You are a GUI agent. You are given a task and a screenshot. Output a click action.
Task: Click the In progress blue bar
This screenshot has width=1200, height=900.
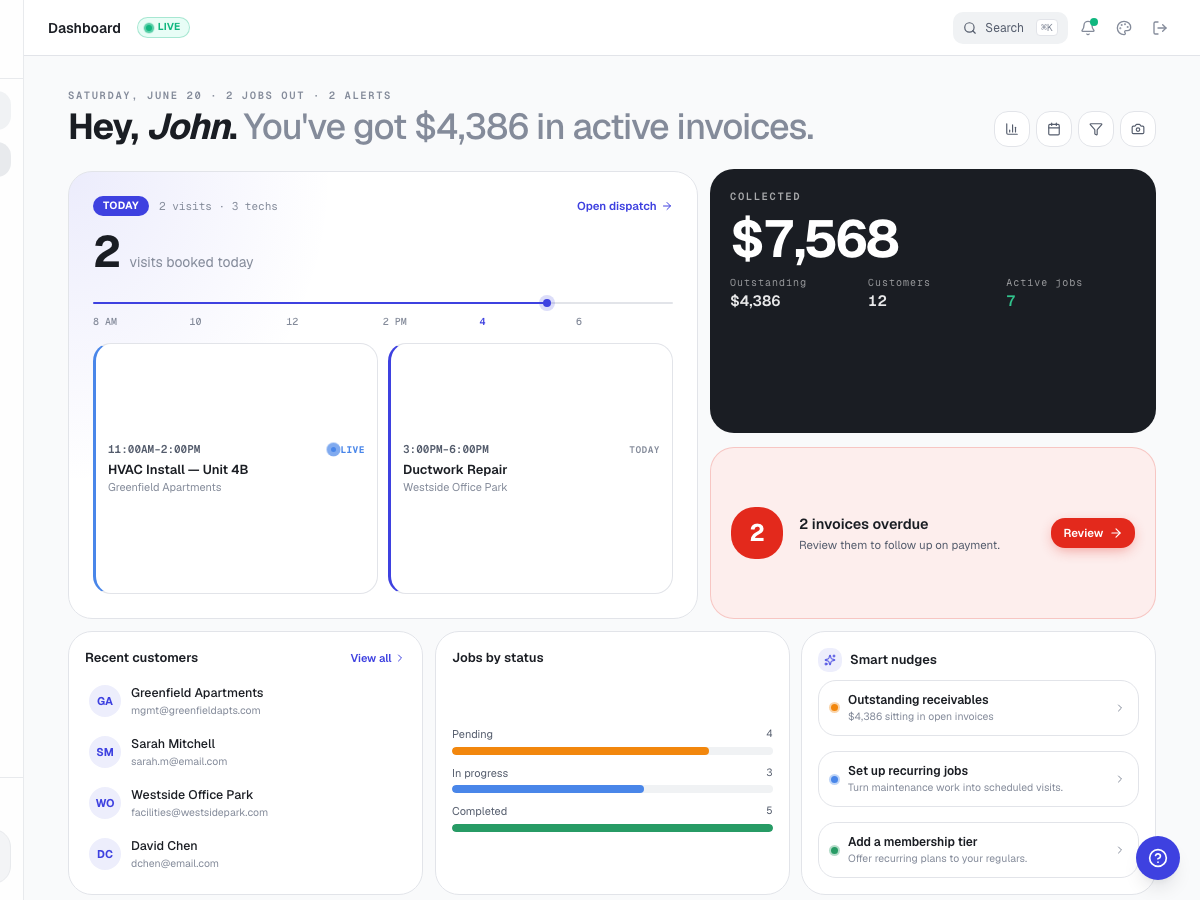[x=548, y=789]
